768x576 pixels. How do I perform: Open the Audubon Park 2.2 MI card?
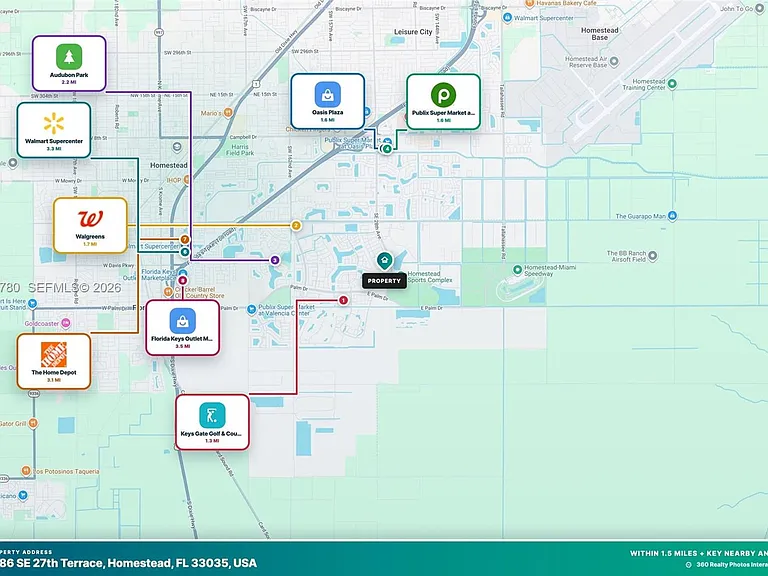coord(69,64)
